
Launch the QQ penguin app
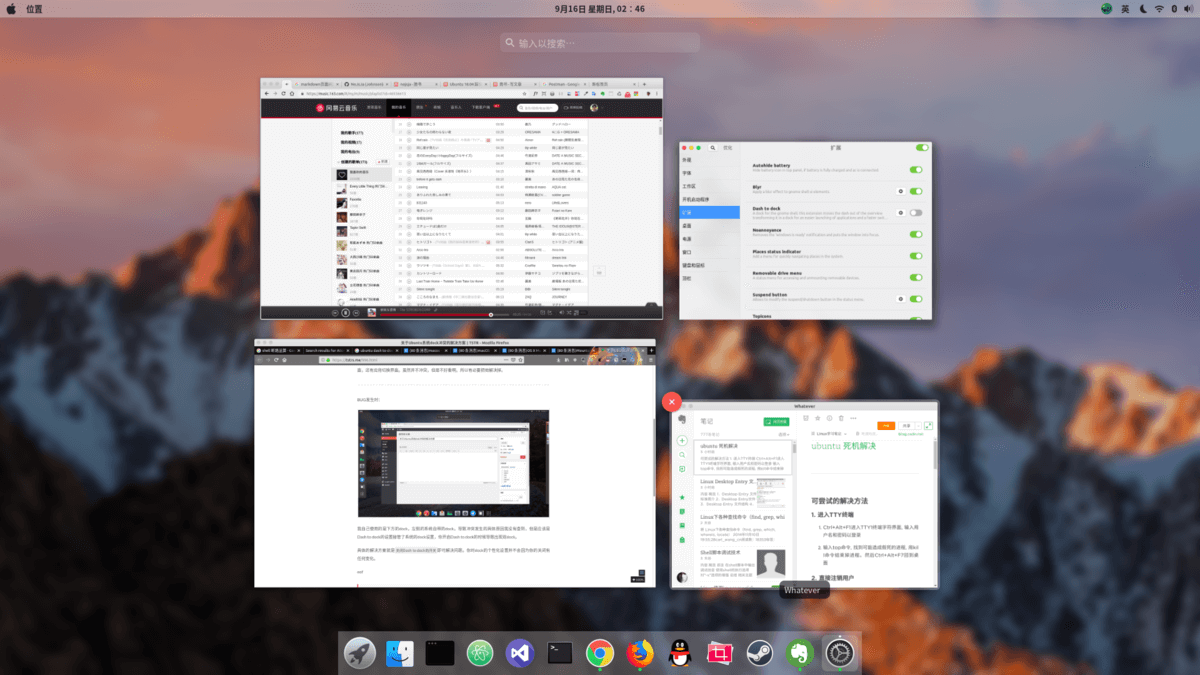tap(680, 653)
